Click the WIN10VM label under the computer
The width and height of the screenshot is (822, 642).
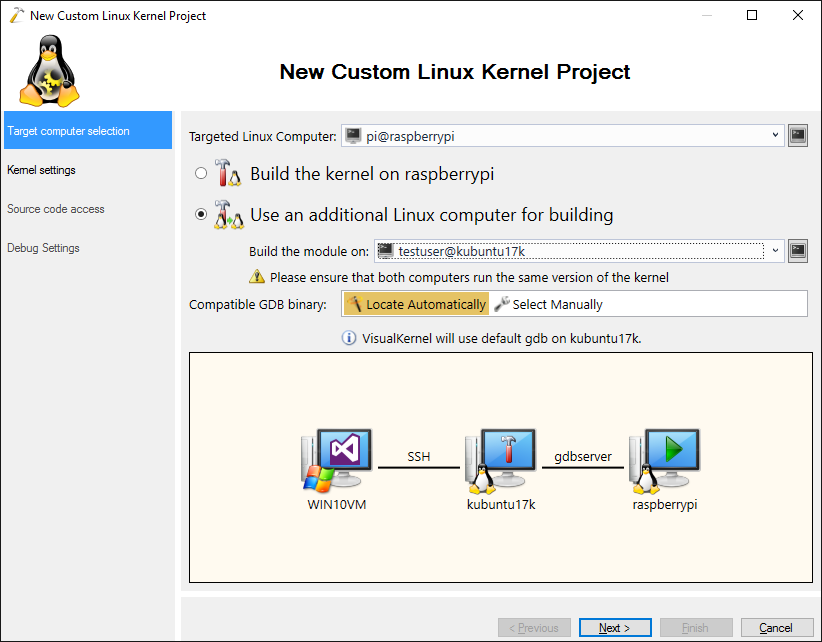click(x=337, y=505)
